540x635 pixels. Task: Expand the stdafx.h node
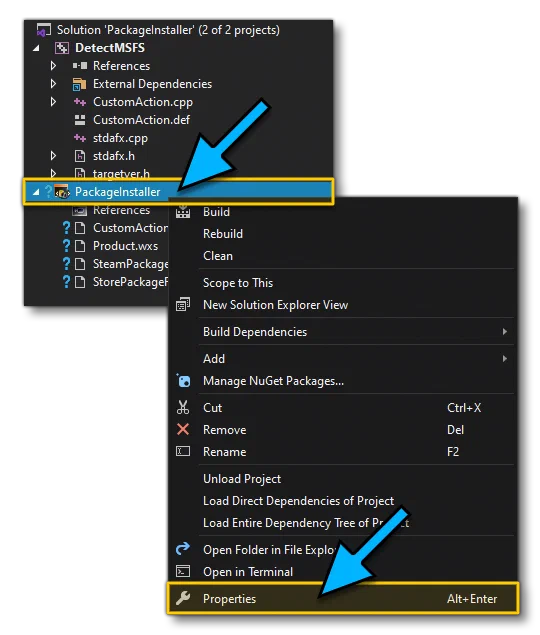(x=53, y=156)
